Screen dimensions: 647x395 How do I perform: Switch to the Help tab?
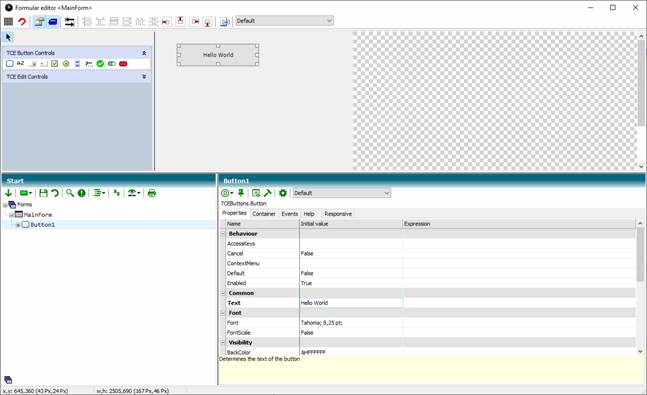click(x=309, y=214)
